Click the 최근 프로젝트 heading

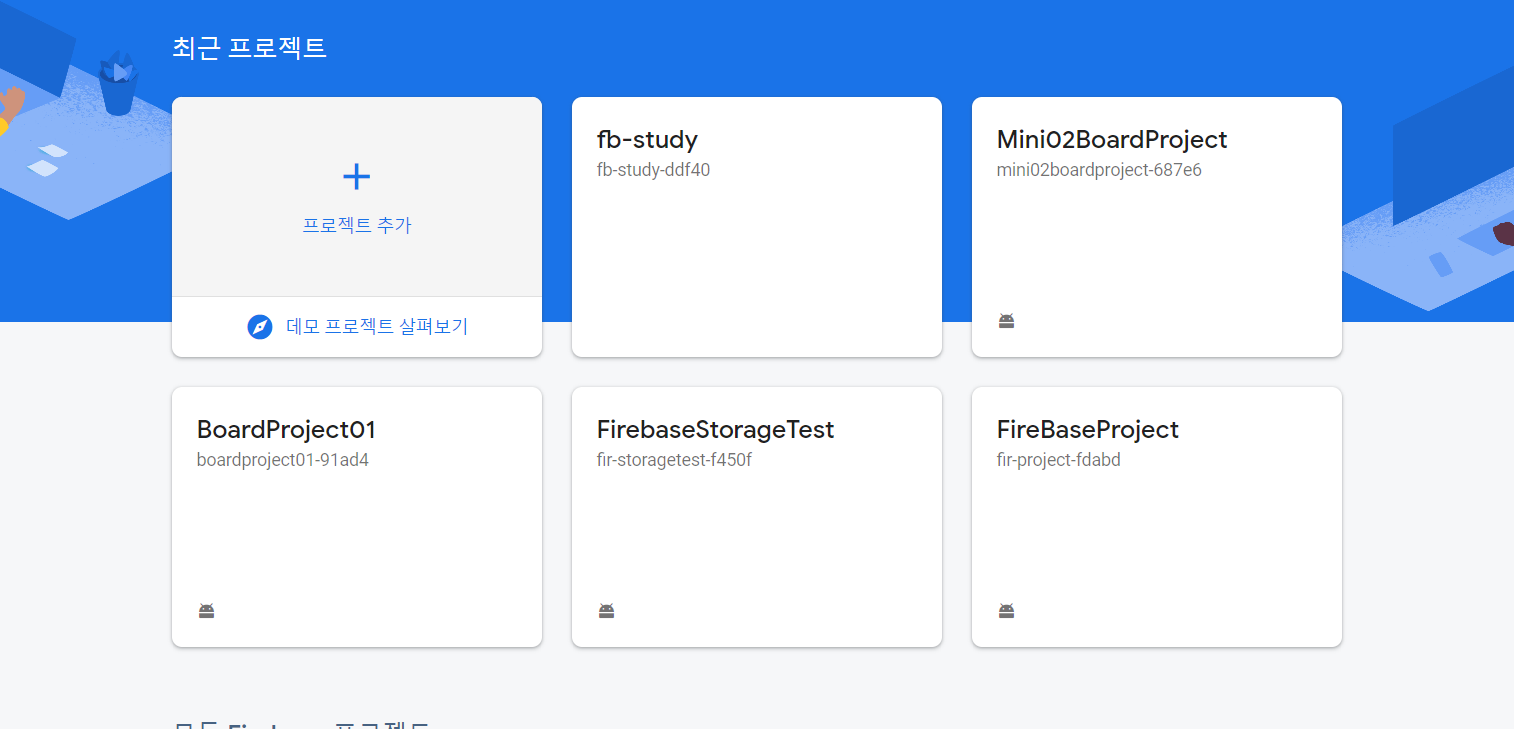coord(249,47)
